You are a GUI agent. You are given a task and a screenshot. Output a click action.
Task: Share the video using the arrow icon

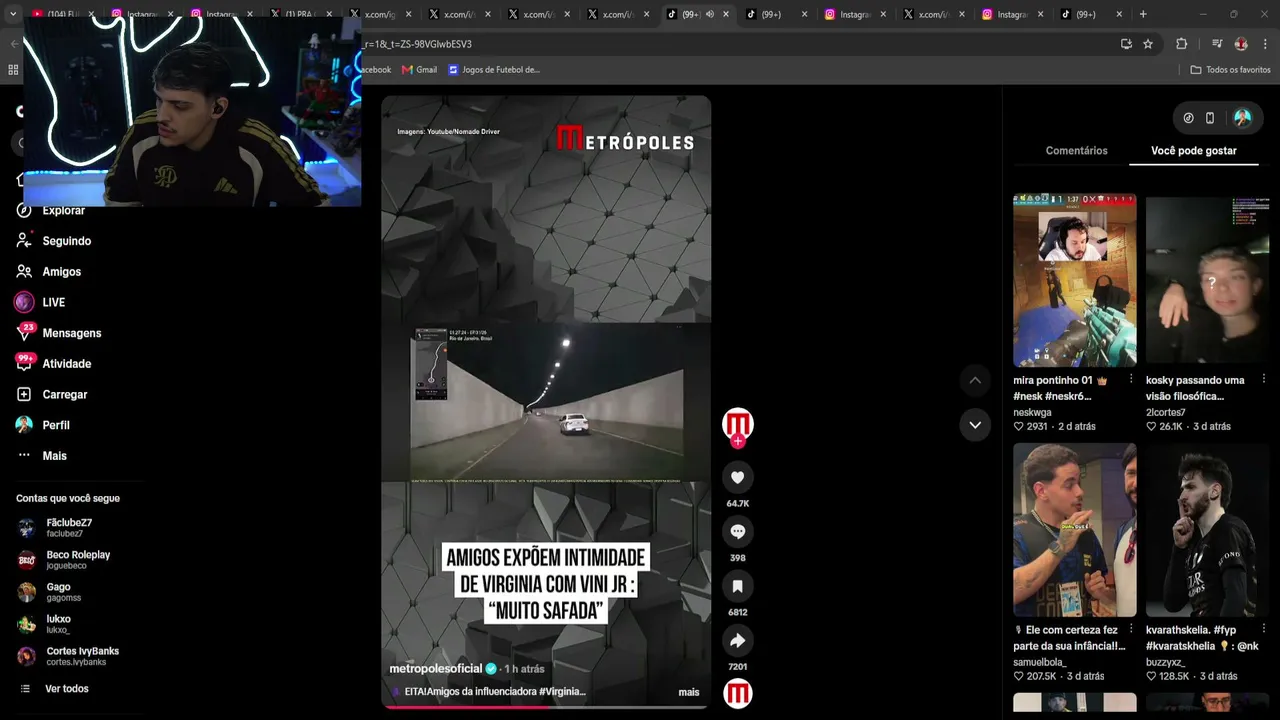click(738, 640)
